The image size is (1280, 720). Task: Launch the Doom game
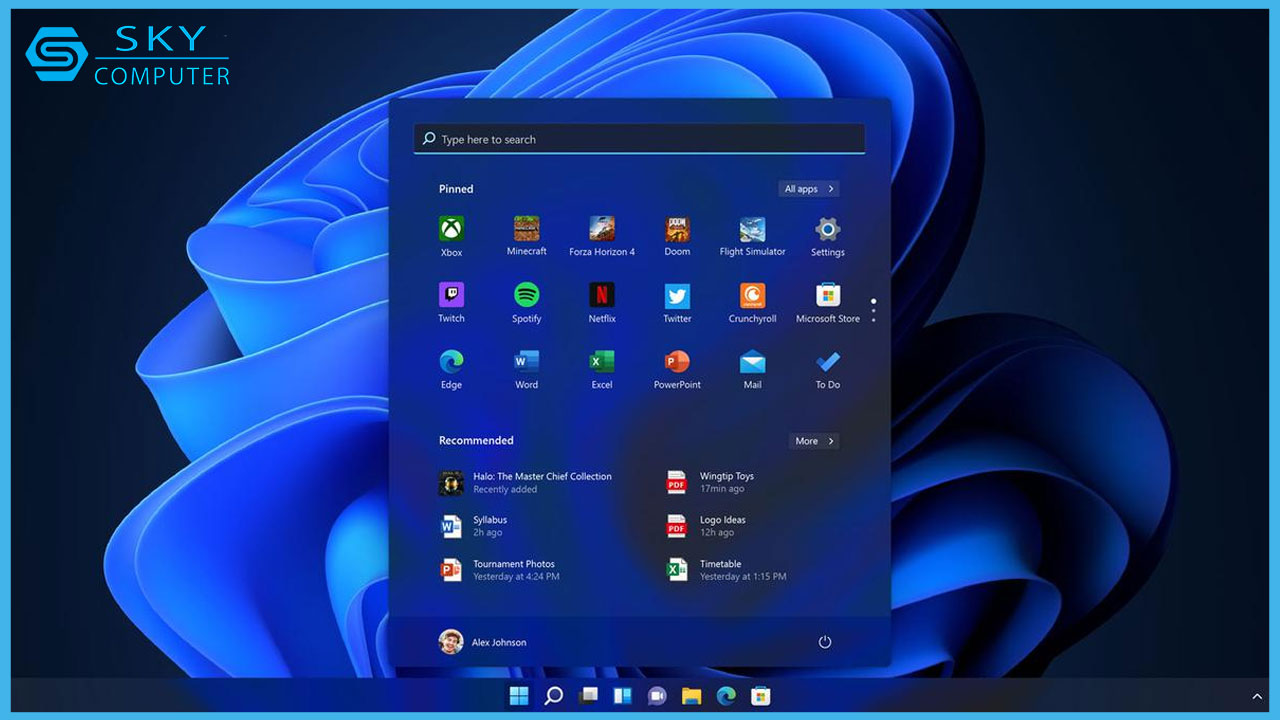[x=677, y=236]
